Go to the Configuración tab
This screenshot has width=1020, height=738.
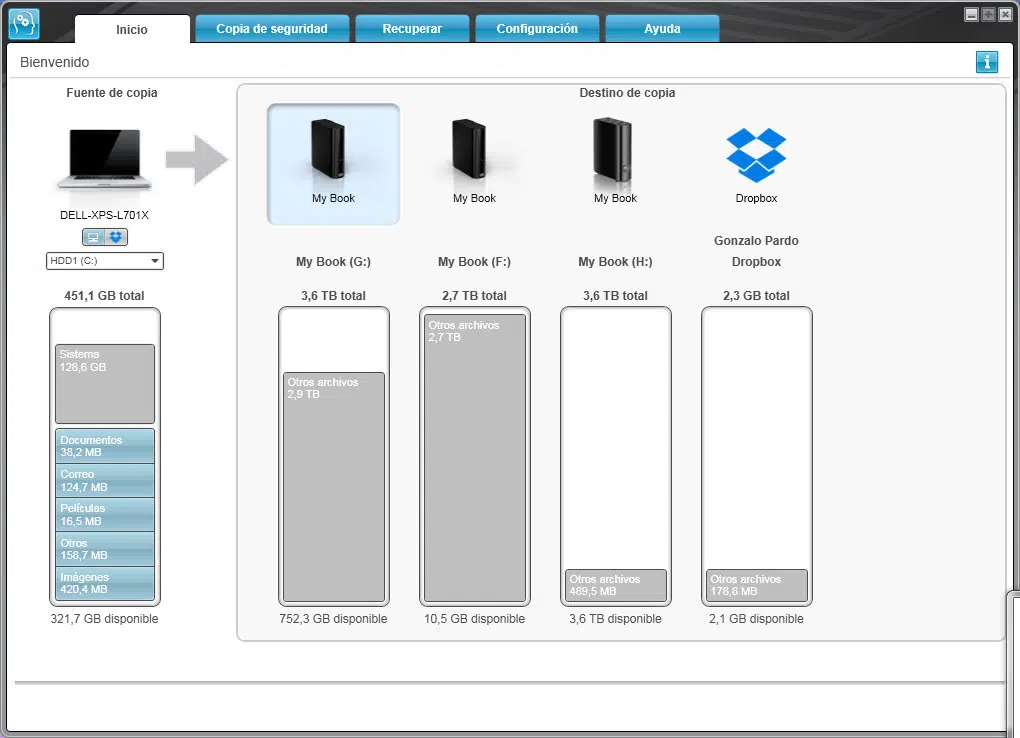[x=537, y=29]
